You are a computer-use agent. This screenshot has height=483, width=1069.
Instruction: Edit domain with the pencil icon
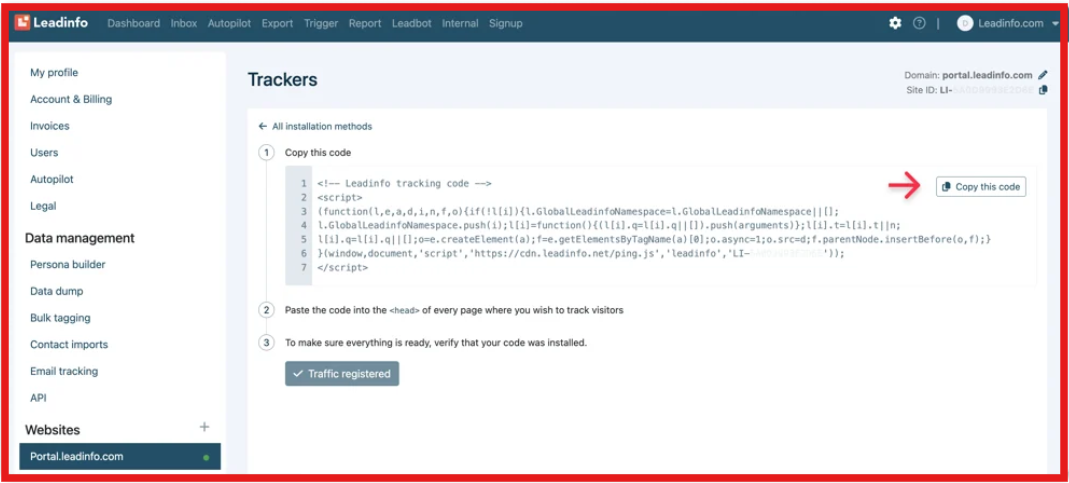click(x=1042, y=75)
